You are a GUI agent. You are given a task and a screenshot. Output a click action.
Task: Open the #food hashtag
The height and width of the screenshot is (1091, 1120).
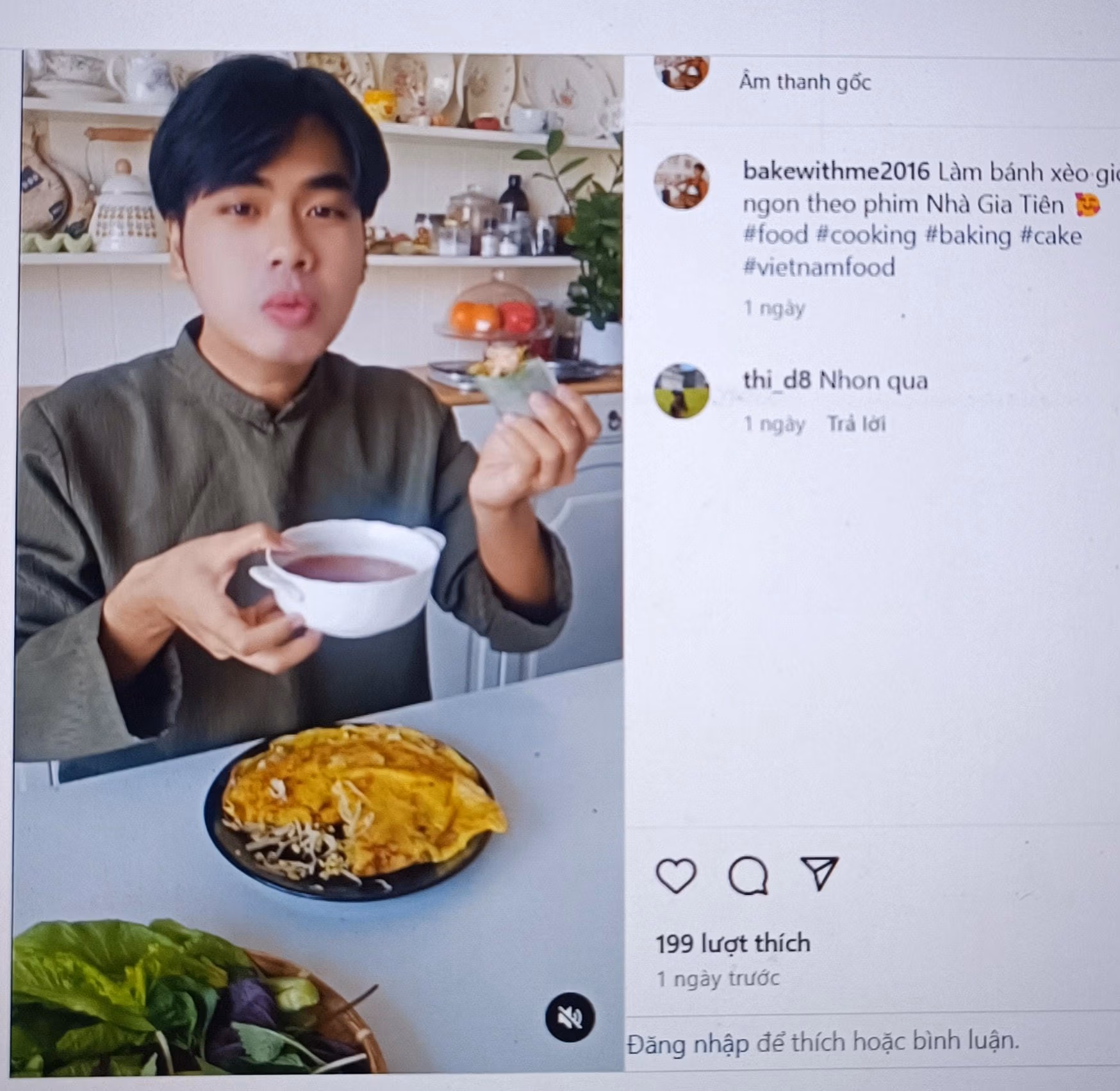[775, 234]
